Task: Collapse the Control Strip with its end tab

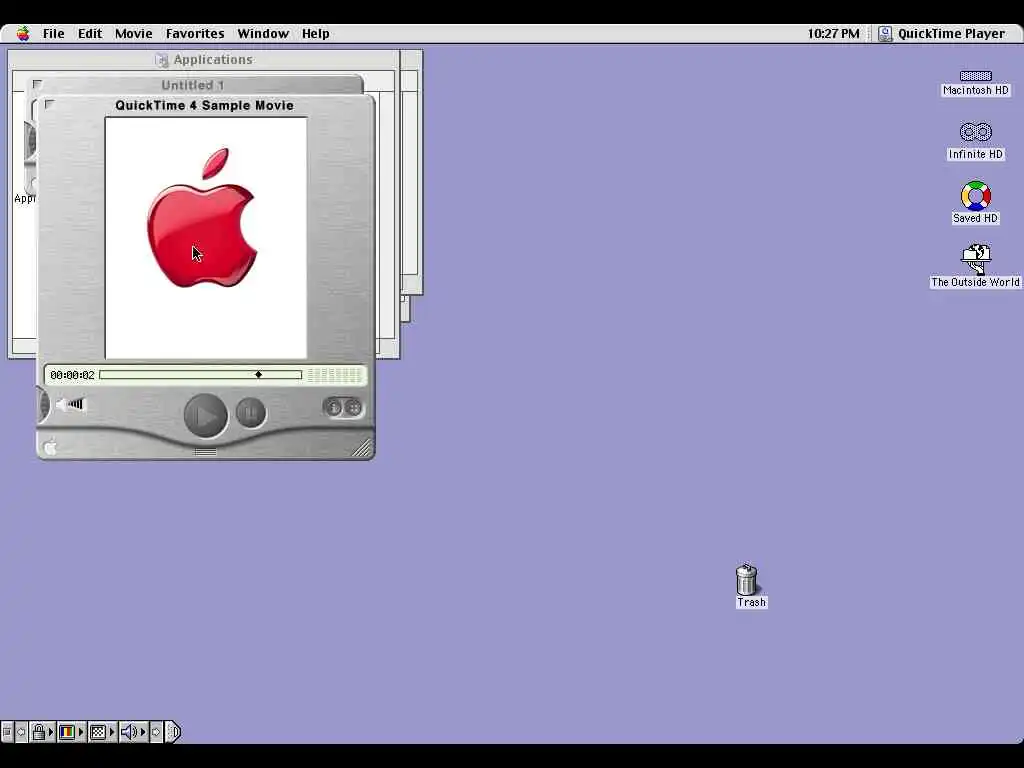Action: coord(173,732)
